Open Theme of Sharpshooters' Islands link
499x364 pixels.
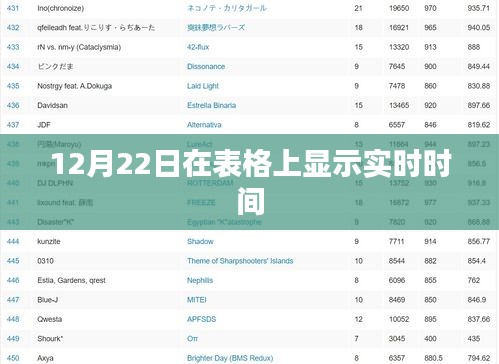pyautogui.click(x=240, y=261)
